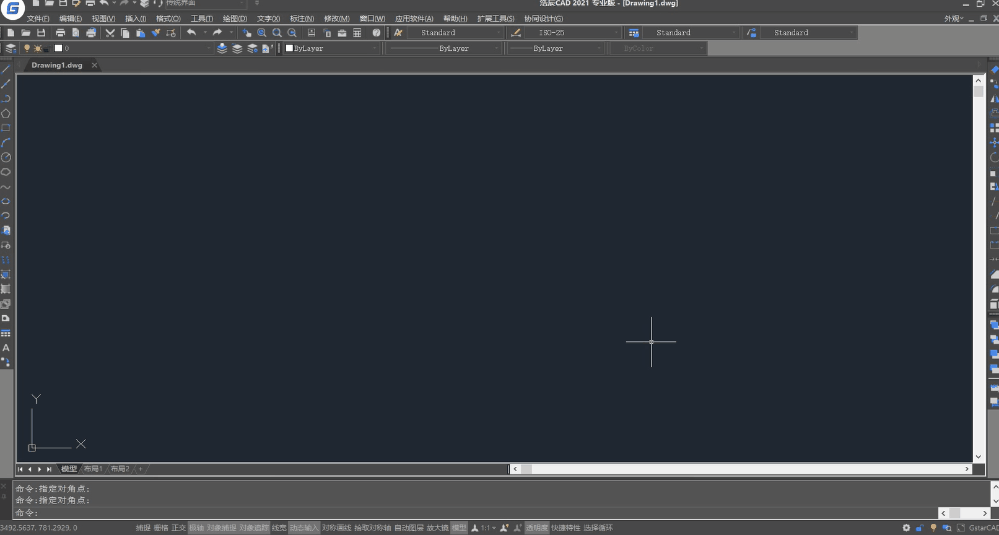Image resolution: width=999 pixels, height=535 pixels.
Task: Click 快捷特性 in the status bar
Action: click(566, 528)
